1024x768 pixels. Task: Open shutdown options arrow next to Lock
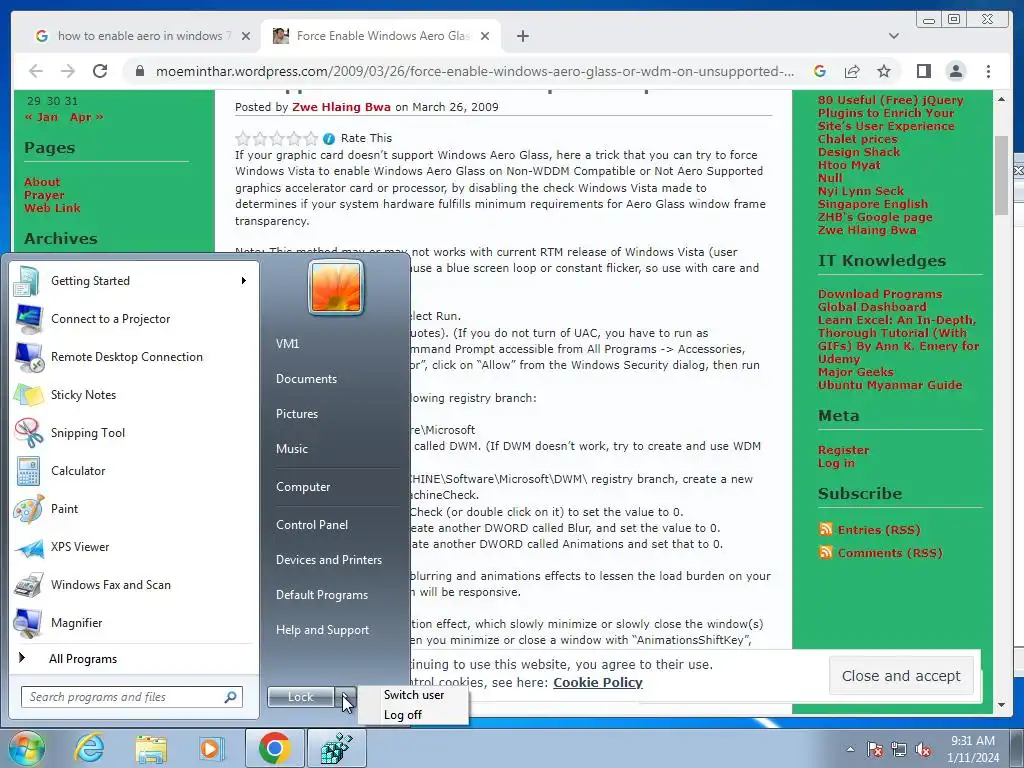[345, 697]
